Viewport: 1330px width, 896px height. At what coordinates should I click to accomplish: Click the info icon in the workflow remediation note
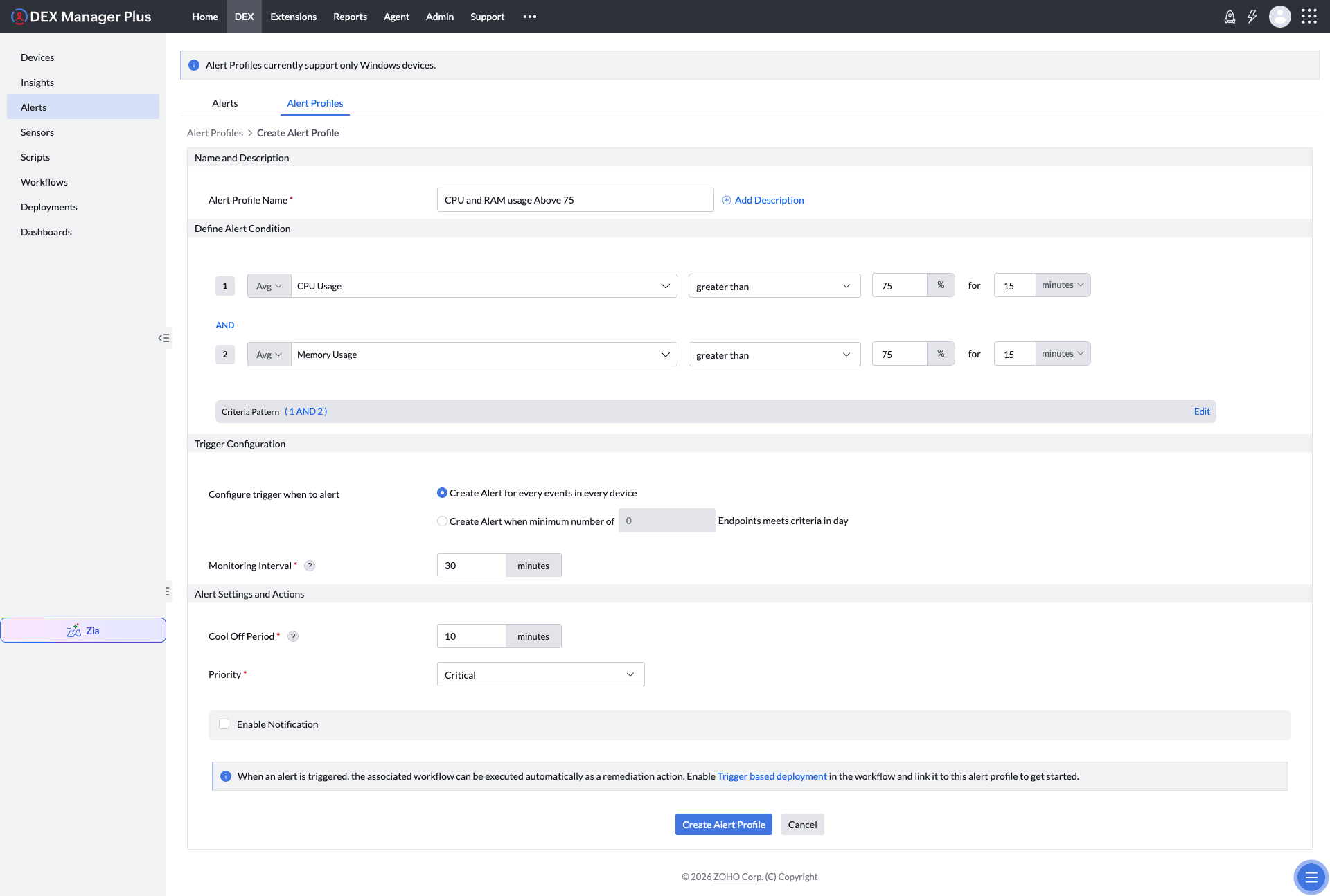pos(226,776)
